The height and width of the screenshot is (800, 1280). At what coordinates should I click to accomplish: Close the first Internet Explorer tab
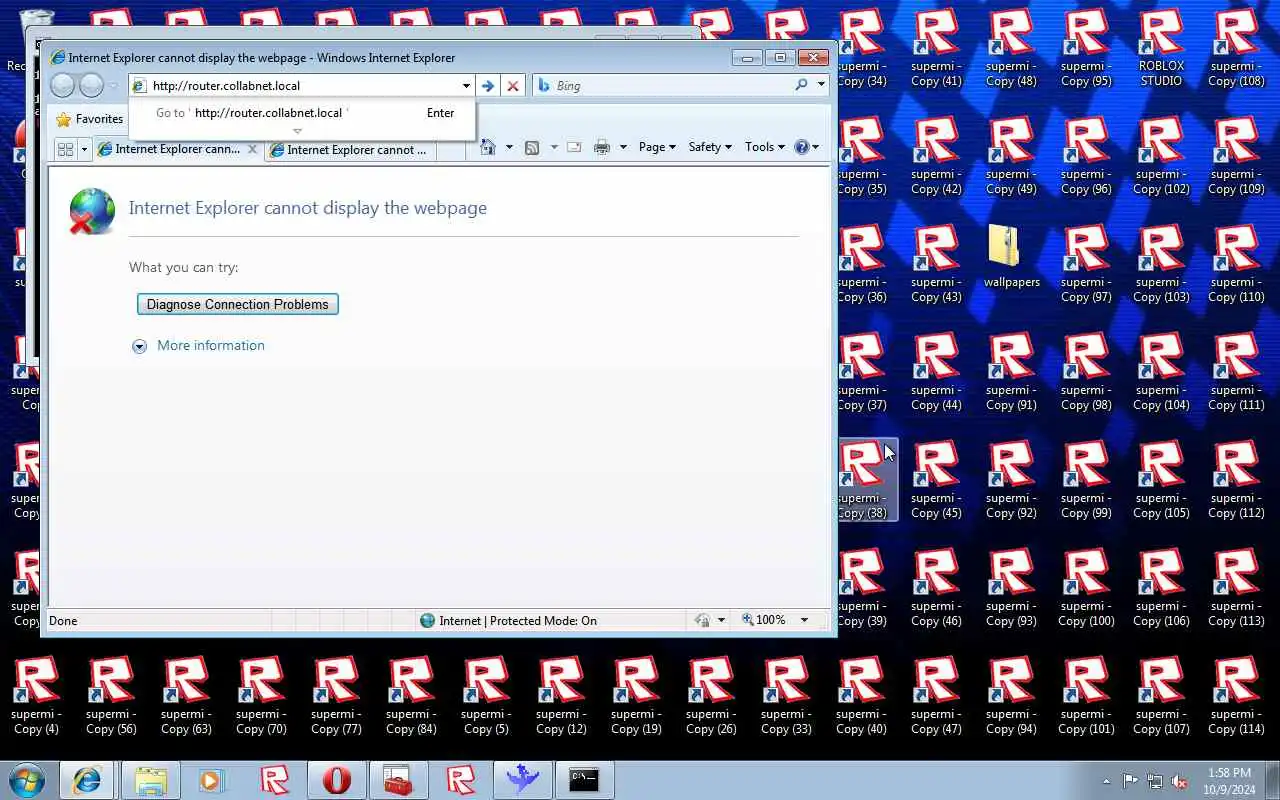point(252,149)
